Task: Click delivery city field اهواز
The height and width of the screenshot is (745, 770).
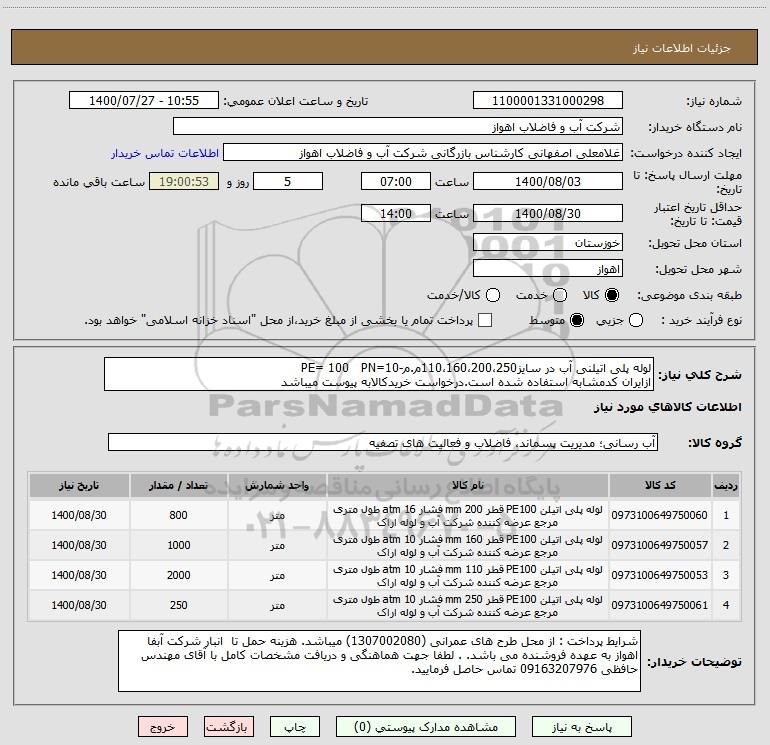Action: point(548,269)
